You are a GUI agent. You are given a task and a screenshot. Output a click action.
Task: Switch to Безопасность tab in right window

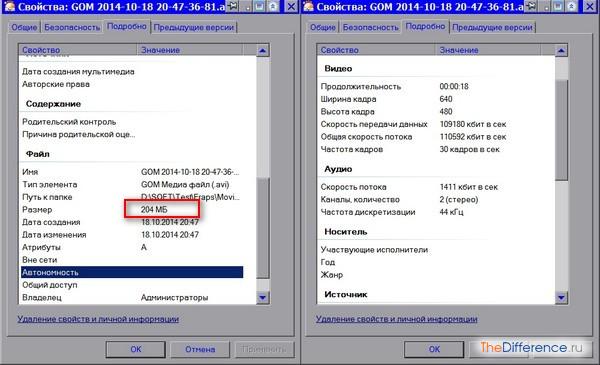point(370,28)
